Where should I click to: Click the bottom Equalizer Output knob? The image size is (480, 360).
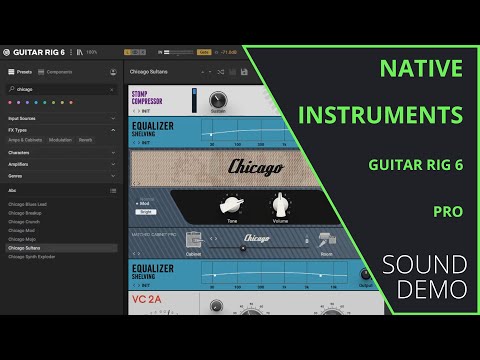click(366, 275)
